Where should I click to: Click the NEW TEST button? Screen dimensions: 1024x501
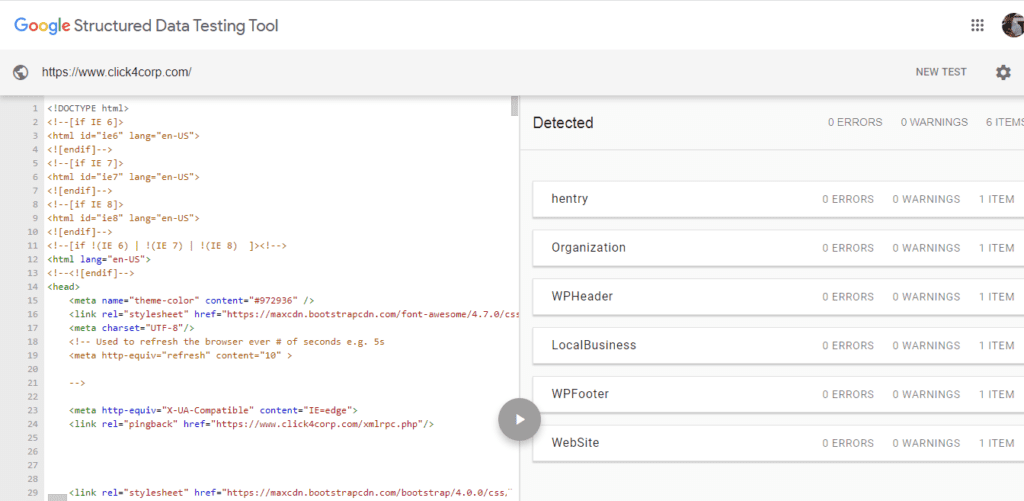[x=940, y=73]
